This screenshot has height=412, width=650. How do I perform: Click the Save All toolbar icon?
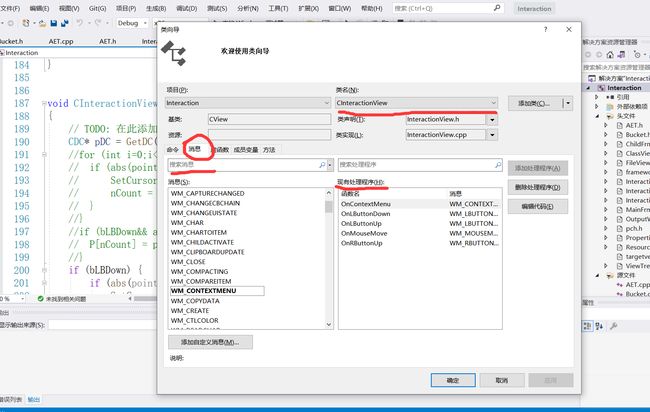[63, 21]
